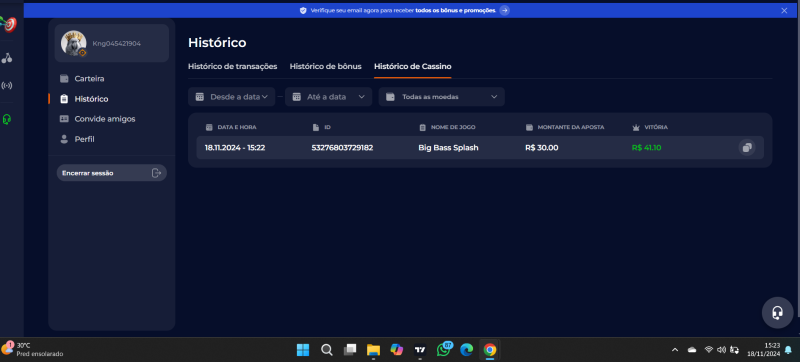Viewport: 800px width, 362px height.
Task: Open Task View on the taskbar
Action: [350, 350]
